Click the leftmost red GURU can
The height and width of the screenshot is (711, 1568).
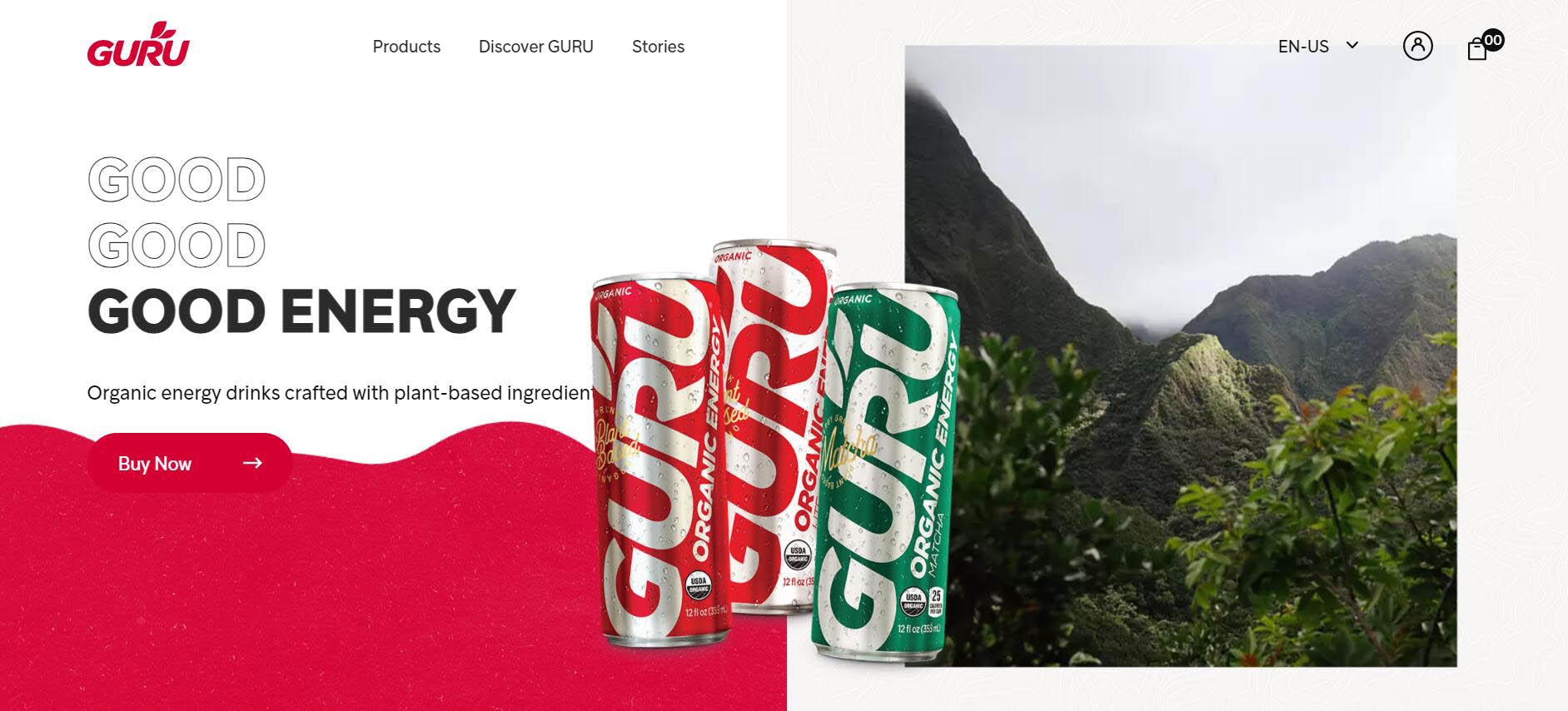658,460
